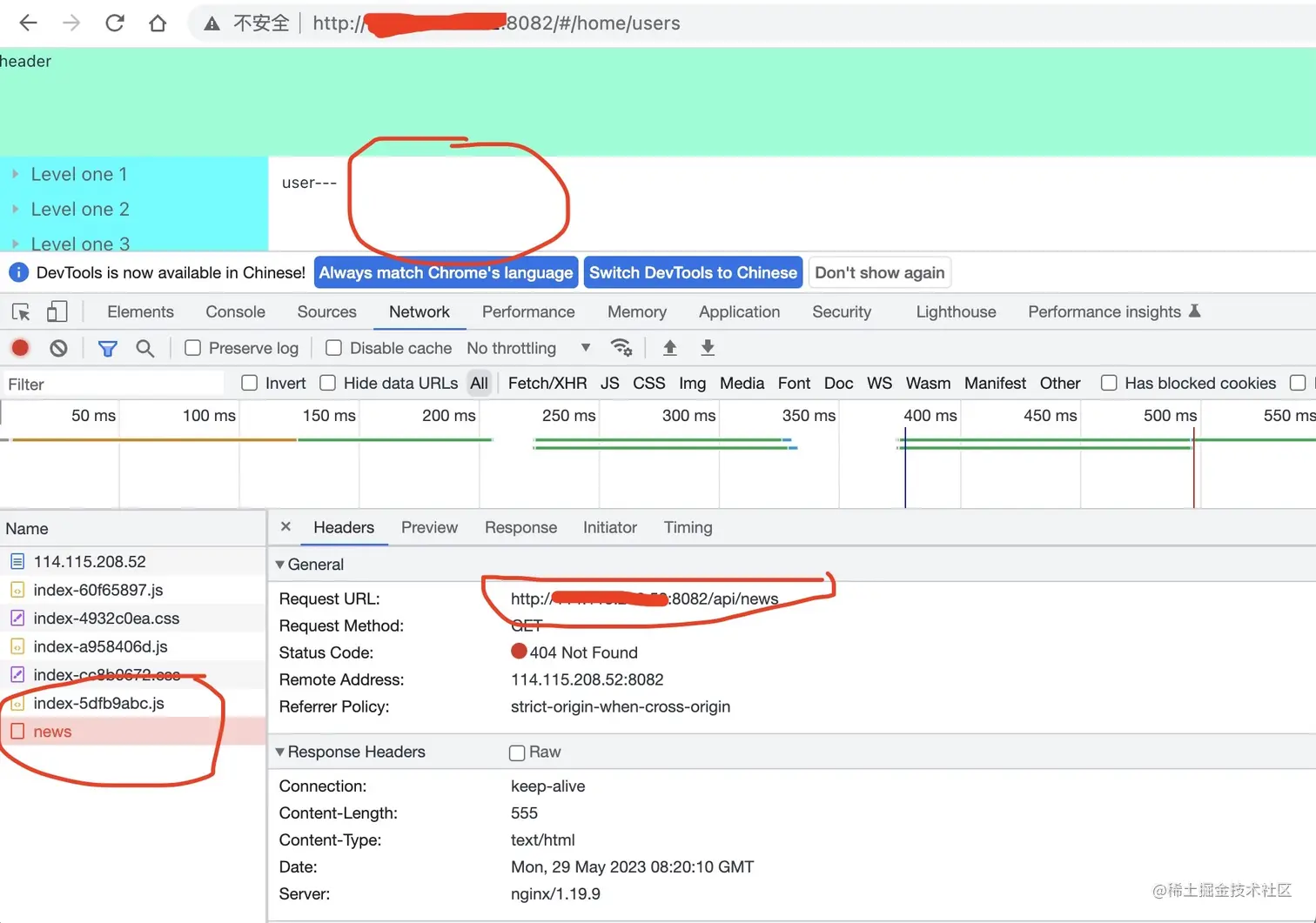Click the script icon beside index-a958406d.js
This screenshot has height=923, width=1316.
coord(17,646)
